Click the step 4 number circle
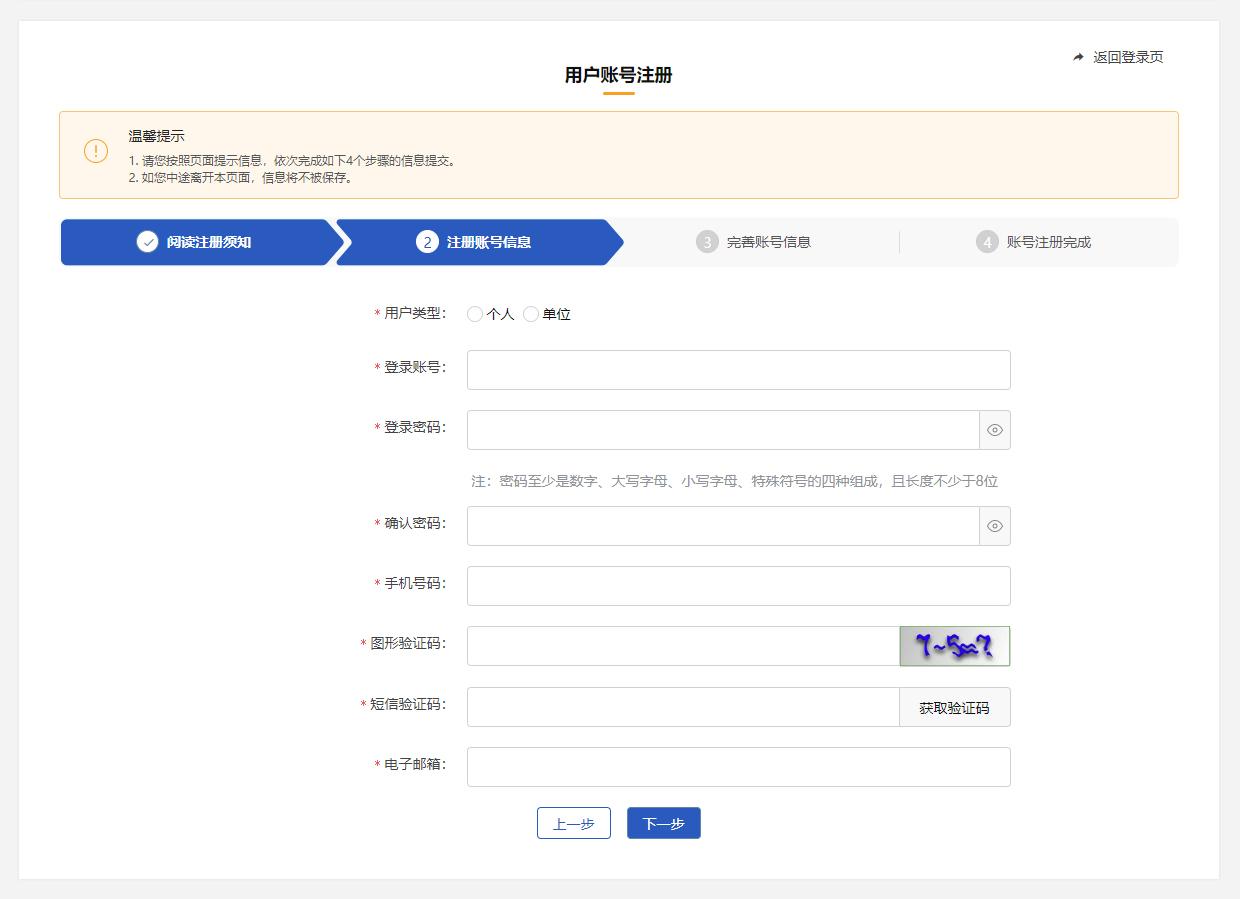 coord(987,242)
